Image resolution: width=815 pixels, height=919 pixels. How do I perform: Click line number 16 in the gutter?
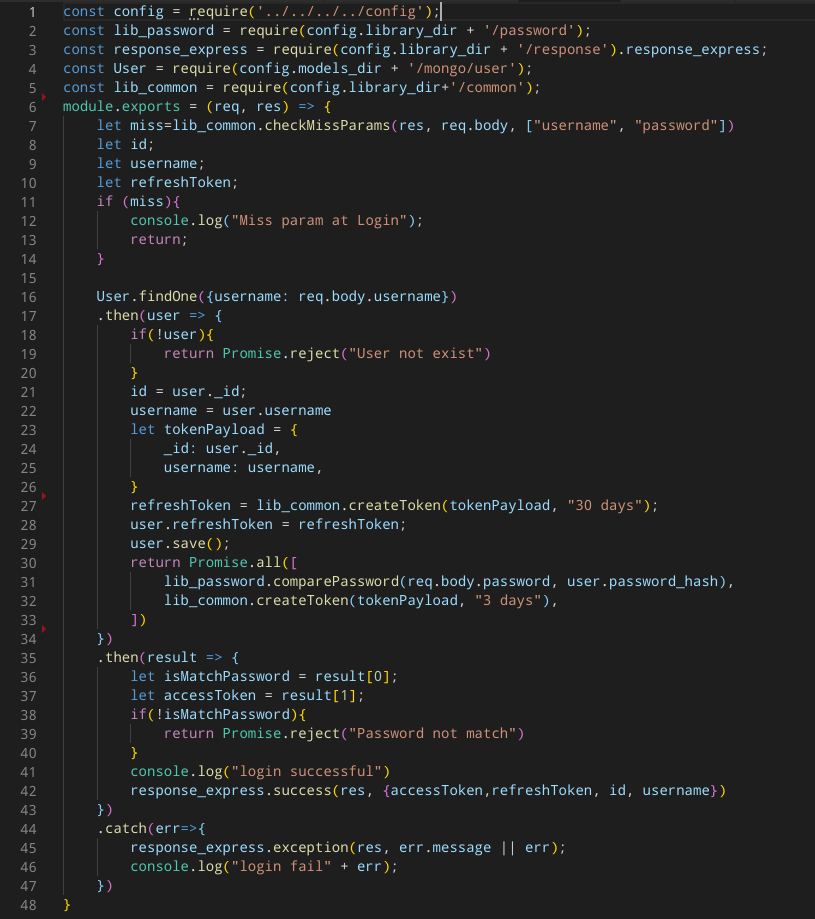point(28,297)
